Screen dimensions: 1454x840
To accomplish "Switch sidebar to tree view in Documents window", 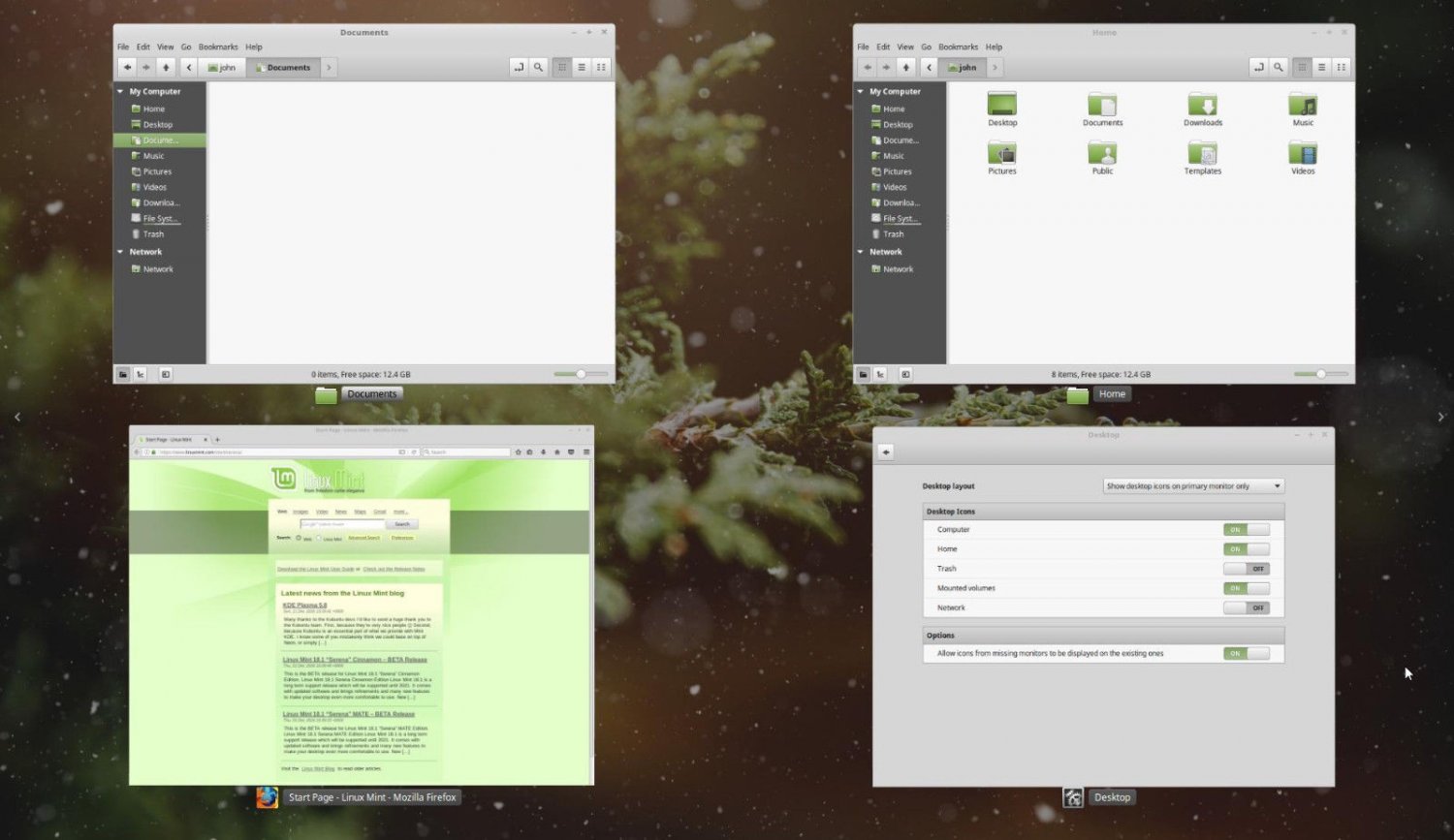I will (x=142, y=374).
